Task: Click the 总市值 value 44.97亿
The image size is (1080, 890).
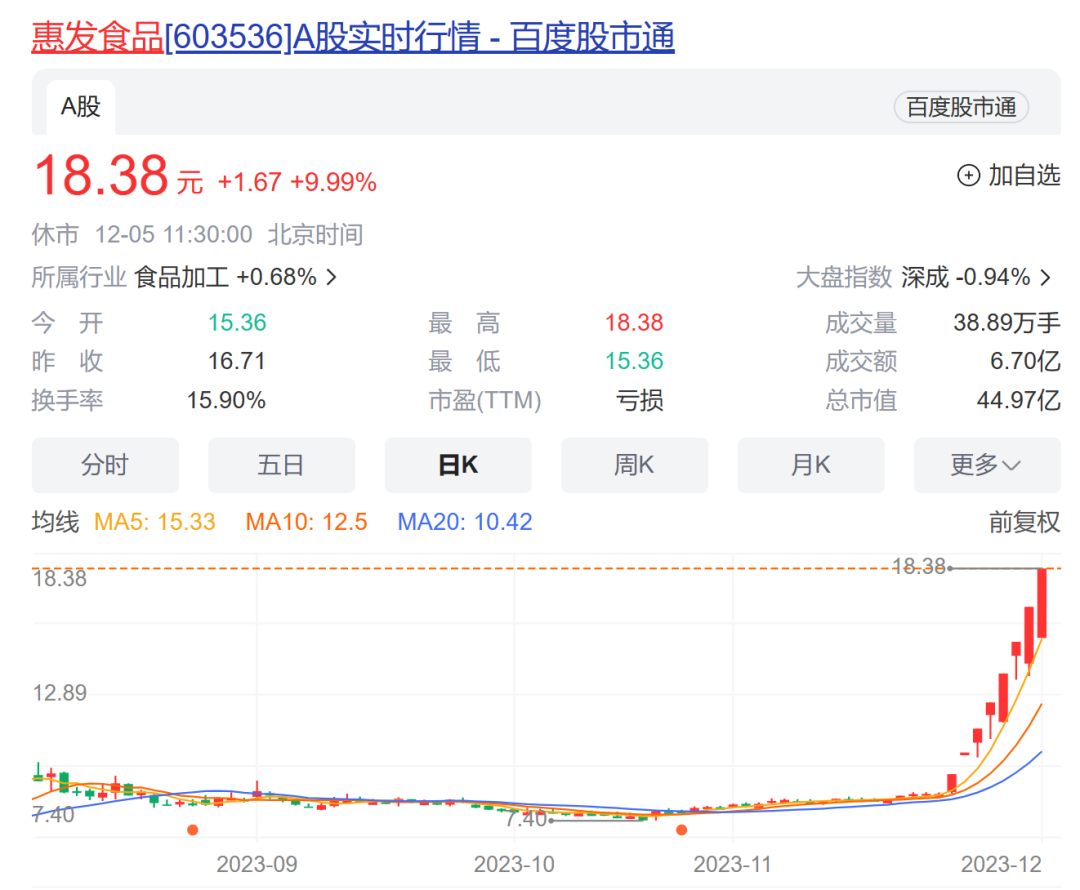Action: click(1019, 400)
